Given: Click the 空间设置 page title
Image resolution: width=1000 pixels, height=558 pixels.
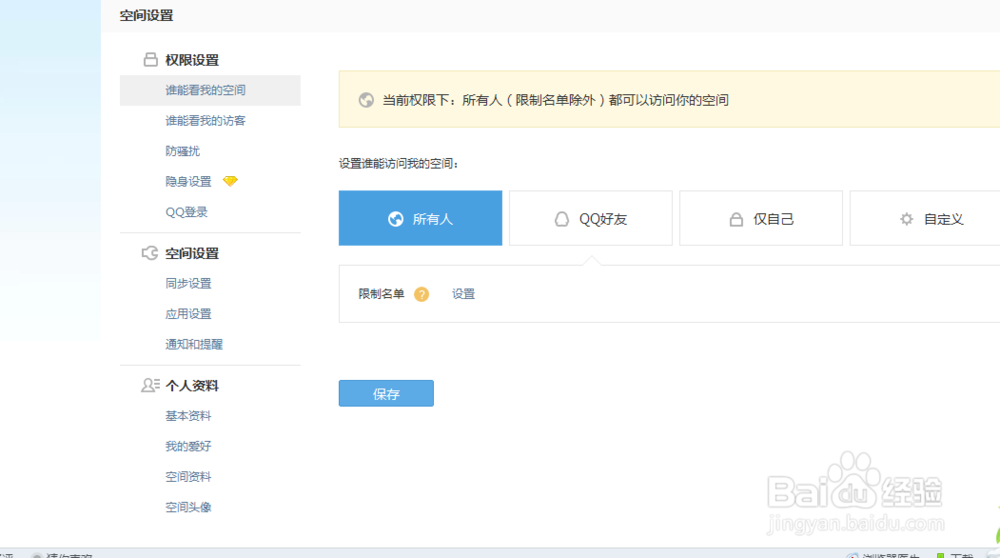Looking at the screenshot, I should [146, 15].
